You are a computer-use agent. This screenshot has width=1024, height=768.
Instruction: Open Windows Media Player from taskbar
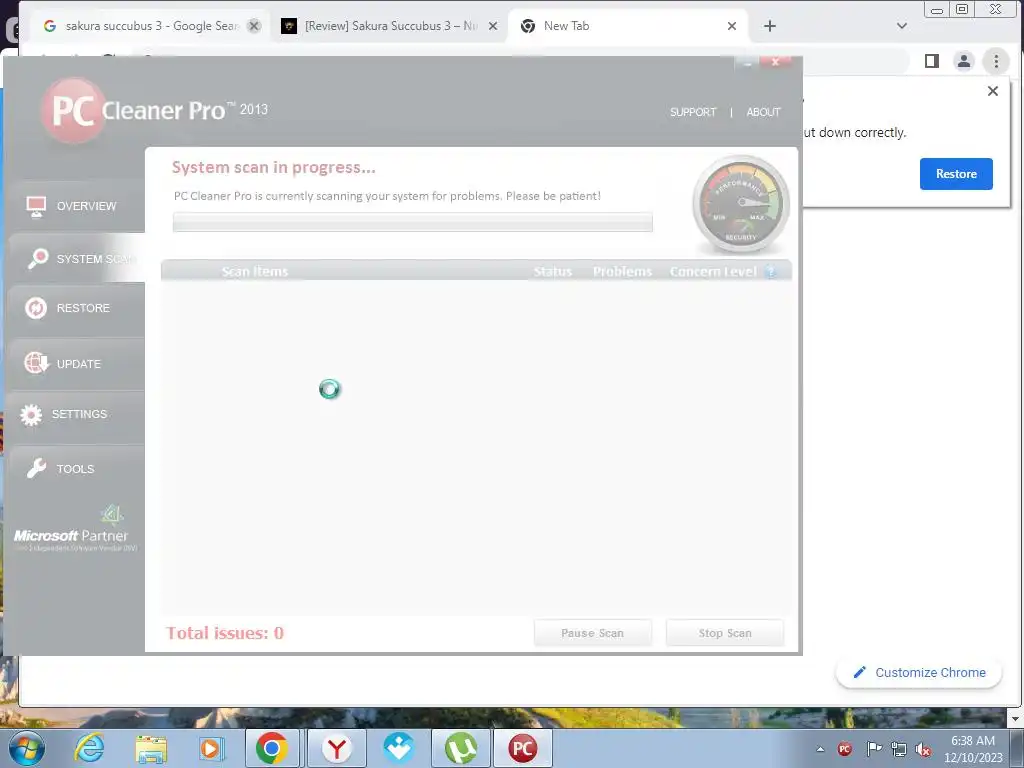click(212, 748)
